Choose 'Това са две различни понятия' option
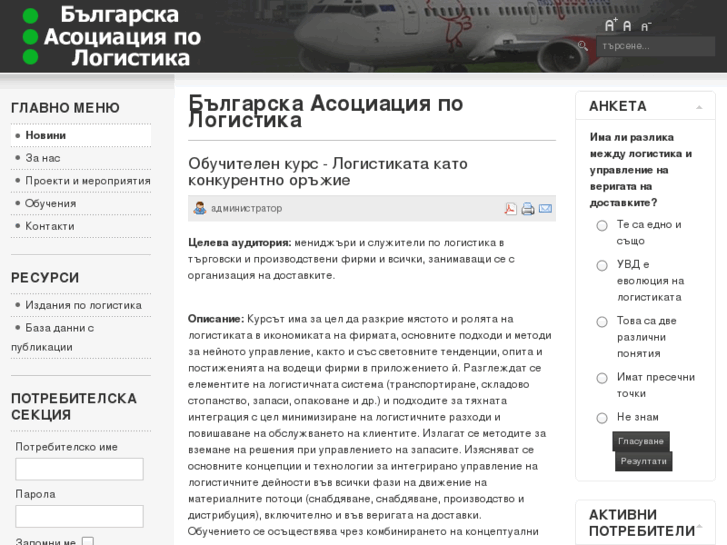The image size is (727, 545). coord(602,322)
